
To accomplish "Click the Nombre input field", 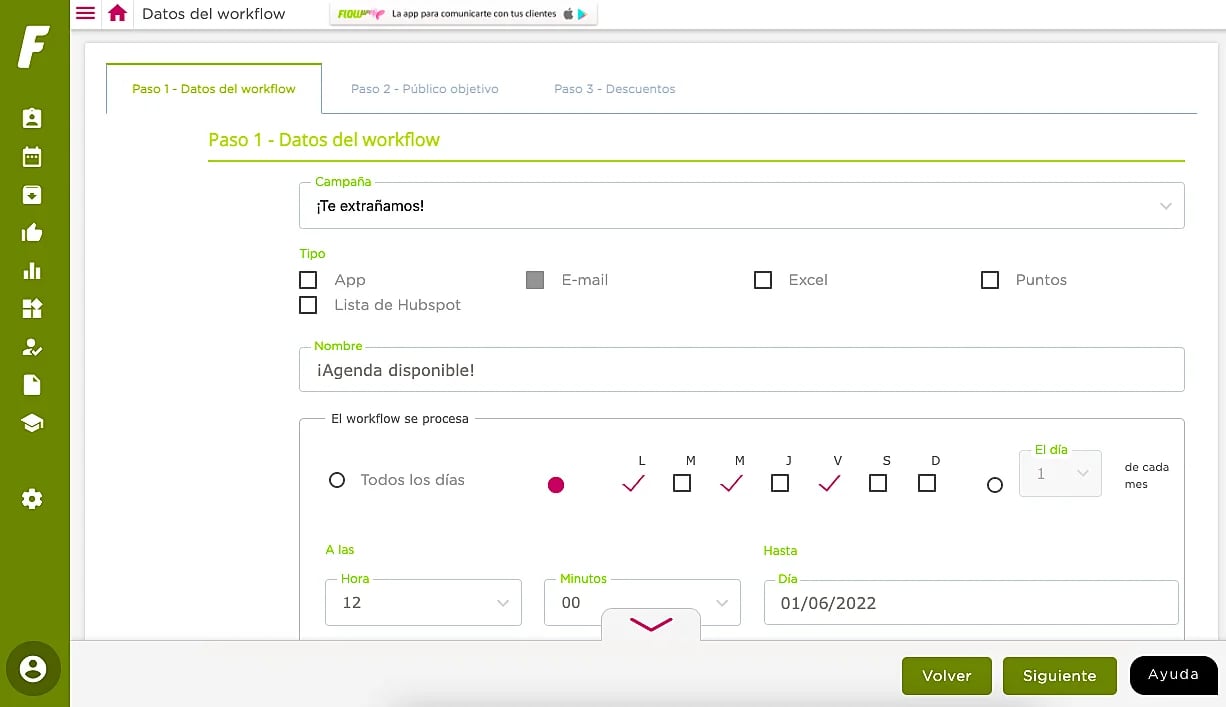I will [742, 370].
